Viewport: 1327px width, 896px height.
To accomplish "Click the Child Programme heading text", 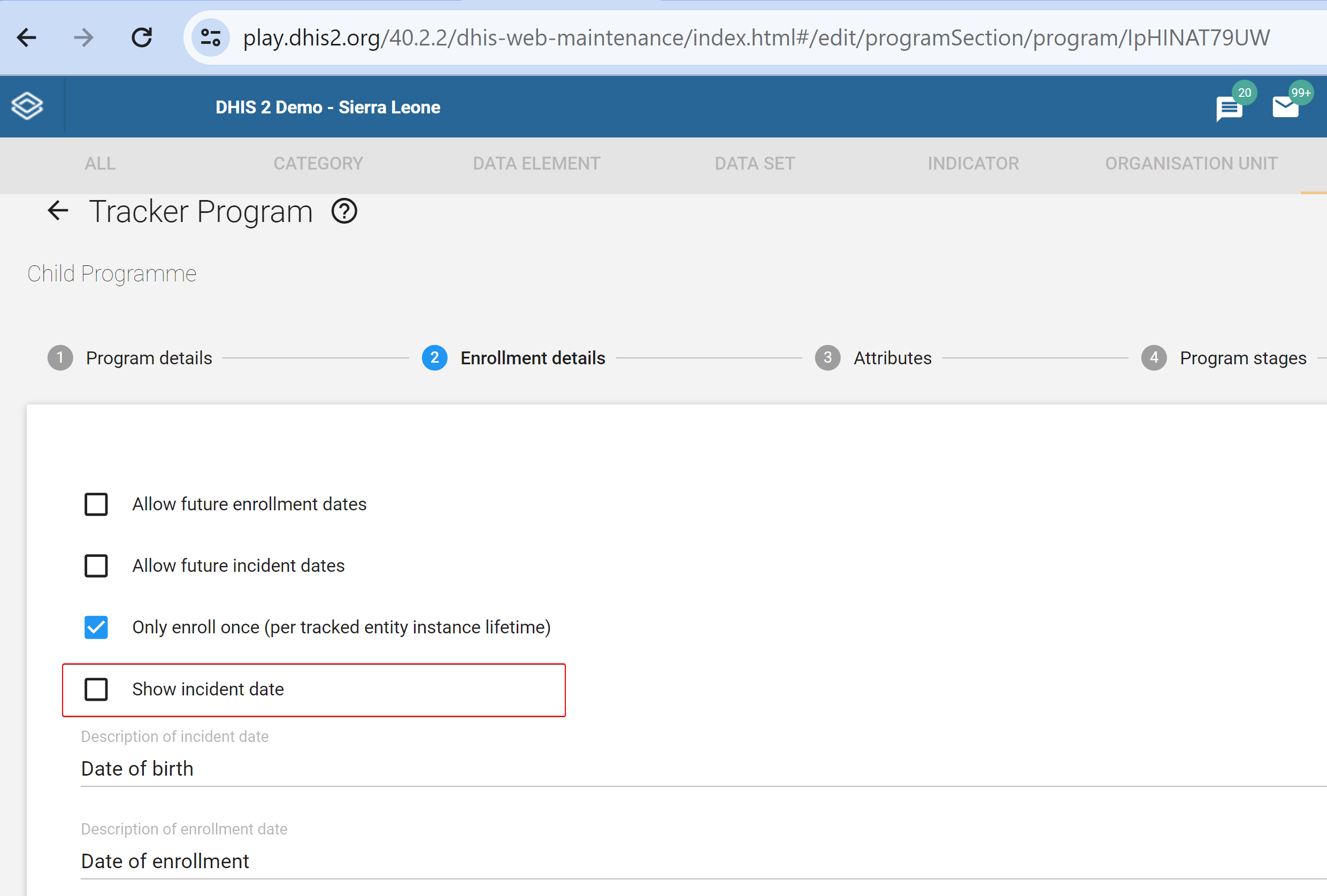I will point(112,273).
